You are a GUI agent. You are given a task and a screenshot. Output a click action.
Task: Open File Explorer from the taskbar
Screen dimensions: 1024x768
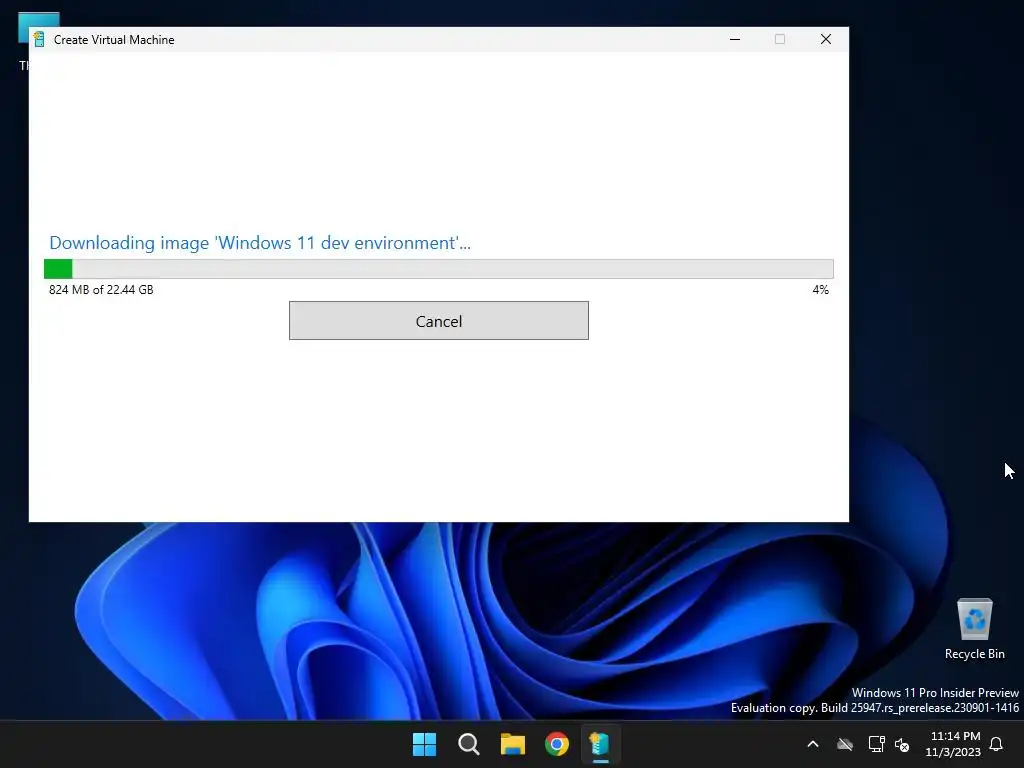513,744
